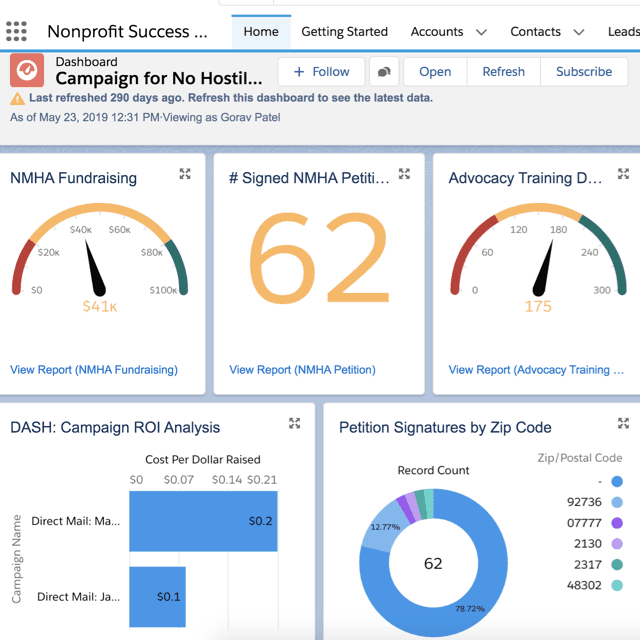The image size is (640, 640).
Task: Follow this dashboard
Action: 322,72
